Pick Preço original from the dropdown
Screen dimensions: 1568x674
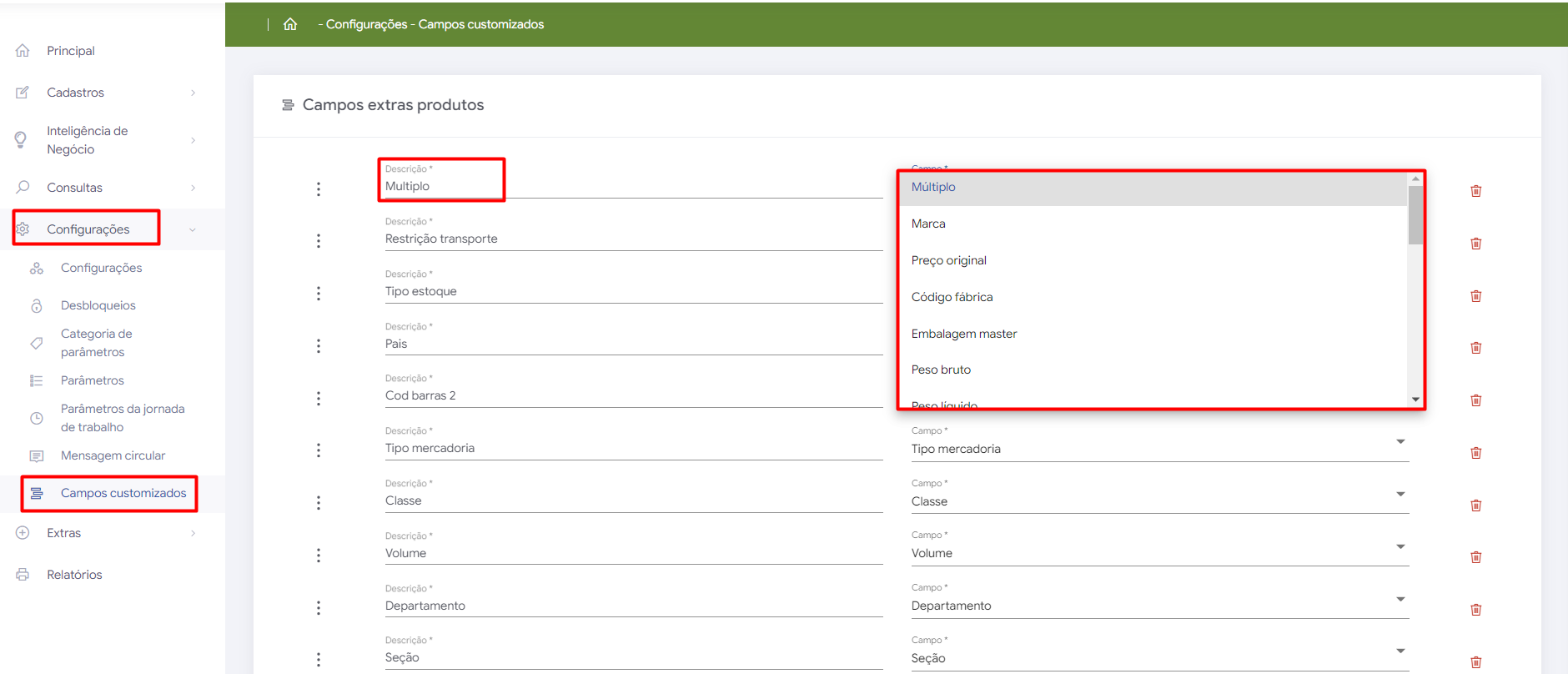pyautogui.click(x=948, y=260)
